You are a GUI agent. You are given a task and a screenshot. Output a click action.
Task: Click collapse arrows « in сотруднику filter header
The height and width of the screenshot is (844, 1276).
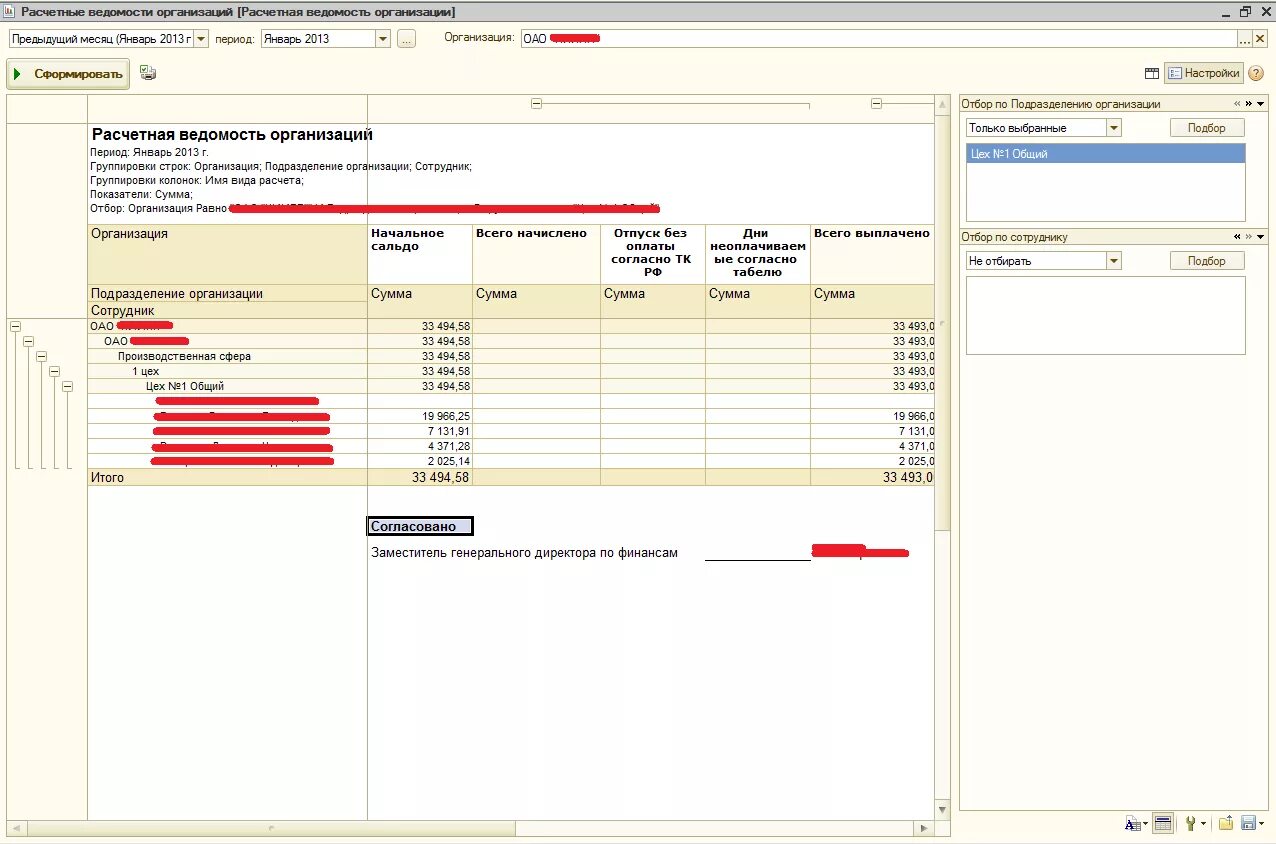click(x=1237, y=237)
